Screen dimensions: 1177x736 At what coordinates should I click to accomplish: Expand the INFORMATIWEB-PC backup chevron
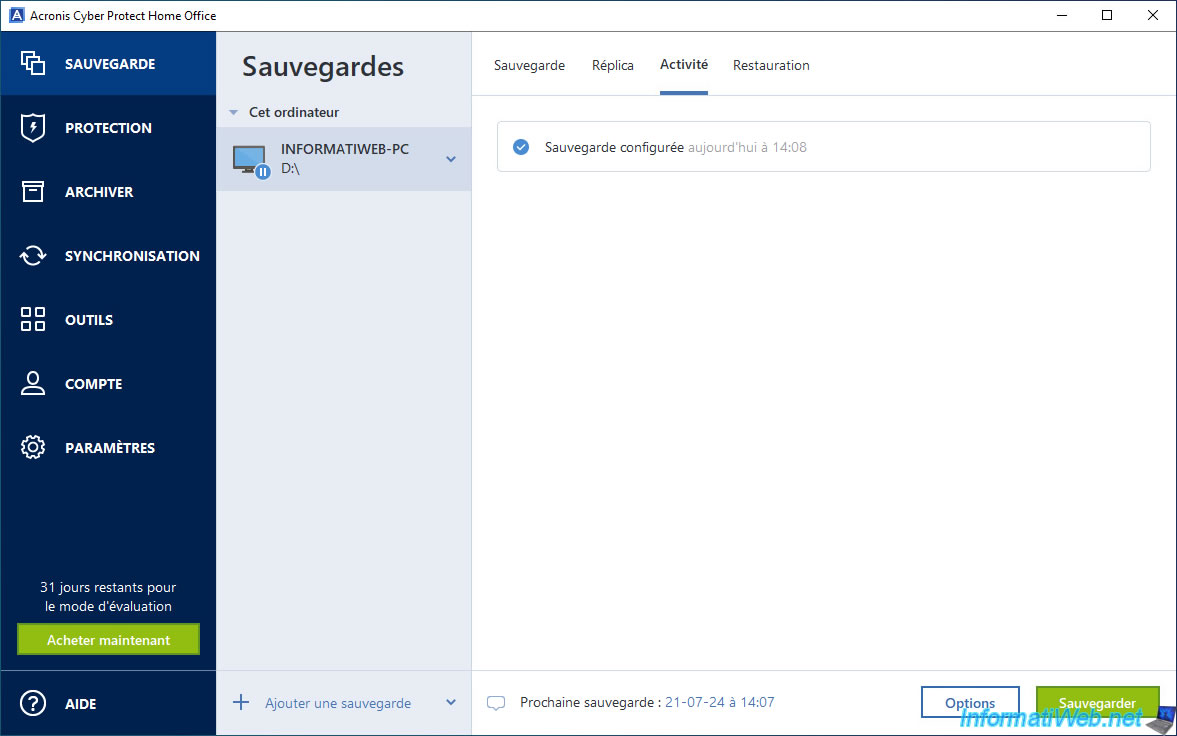coord(451,159)
